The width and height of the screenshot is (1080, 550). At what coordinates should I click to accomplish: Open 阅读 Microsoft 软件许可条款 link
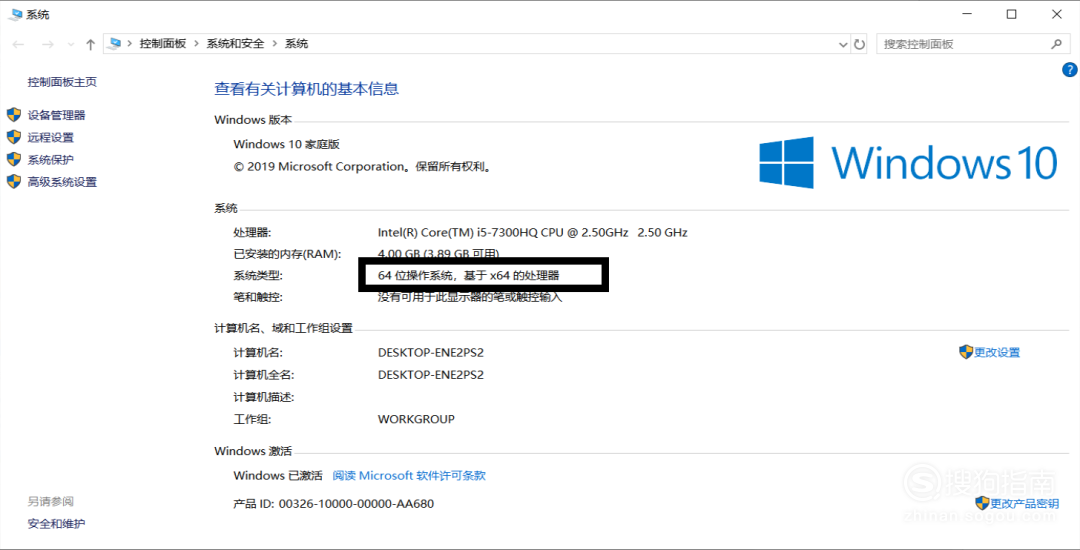pos(409,475)
